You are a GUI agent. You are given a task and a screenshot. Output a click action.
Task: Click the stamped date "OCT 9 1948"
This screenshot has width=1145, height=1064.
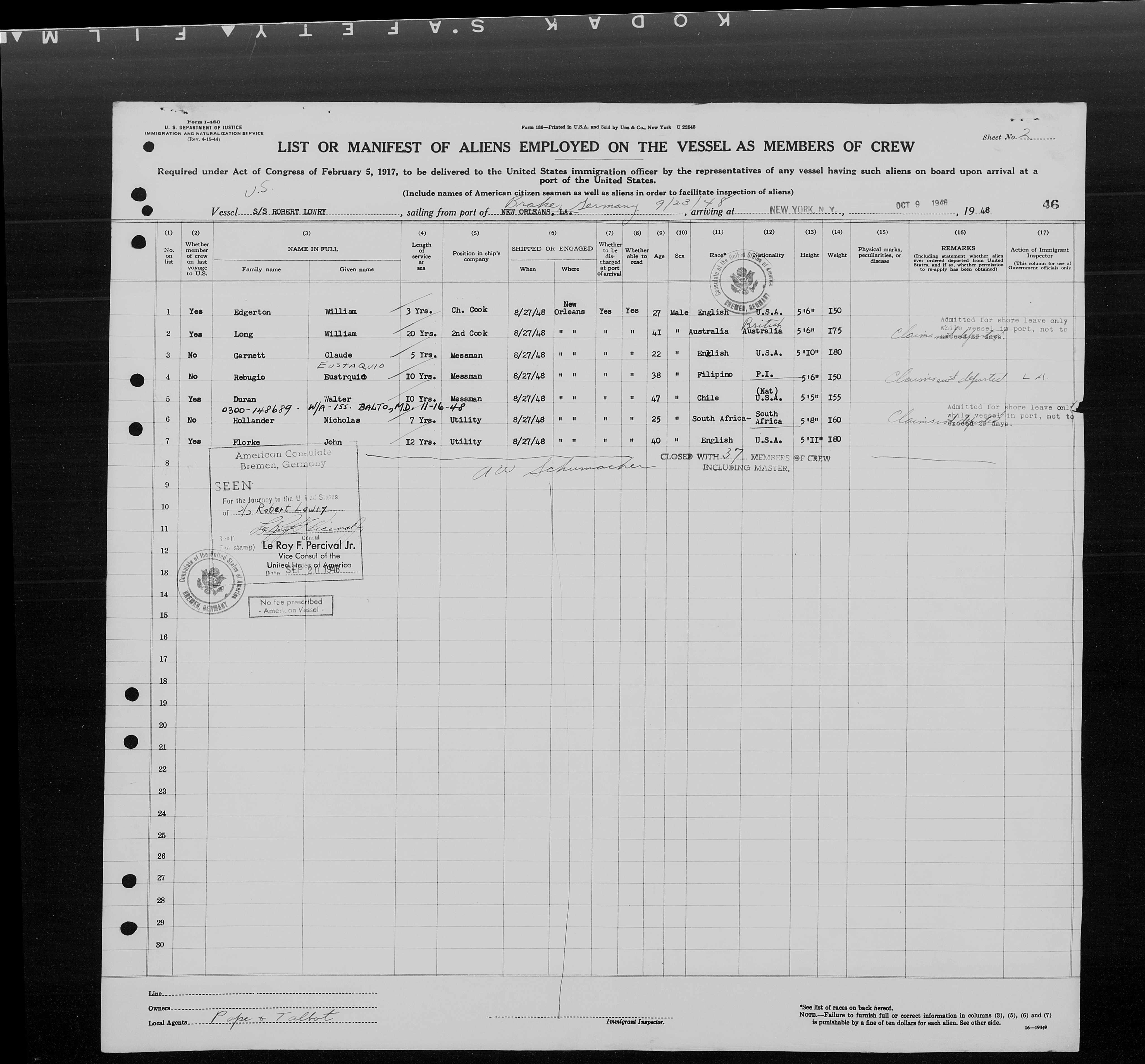(x=922, y=203)
